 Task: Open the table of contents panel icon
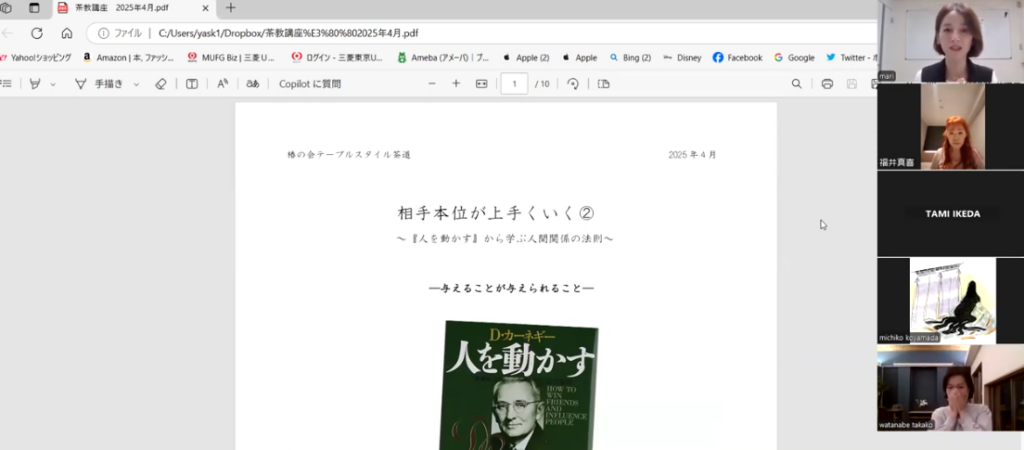[6, 84]
